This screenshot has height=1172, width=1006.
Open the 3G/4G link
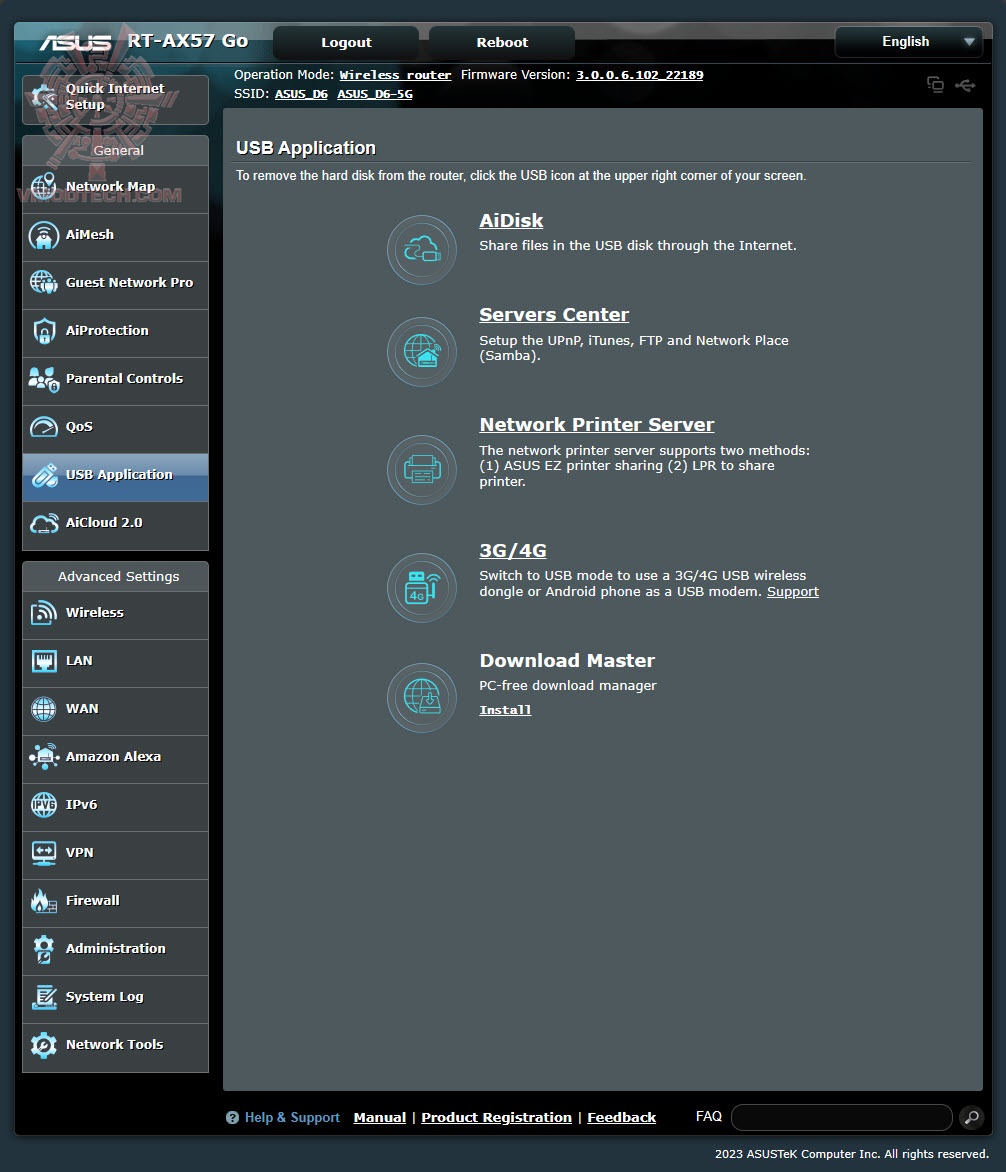click(x=513, y=551)
